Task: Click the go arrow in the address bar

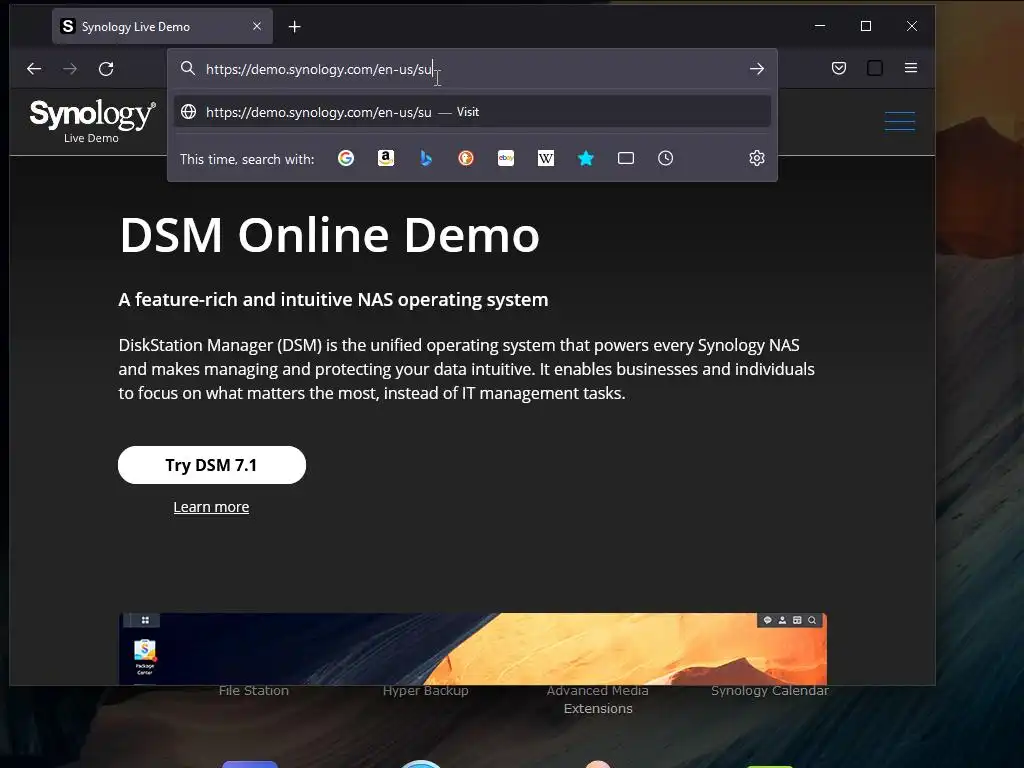Action: pyautogui.click(x=757, y=69)
